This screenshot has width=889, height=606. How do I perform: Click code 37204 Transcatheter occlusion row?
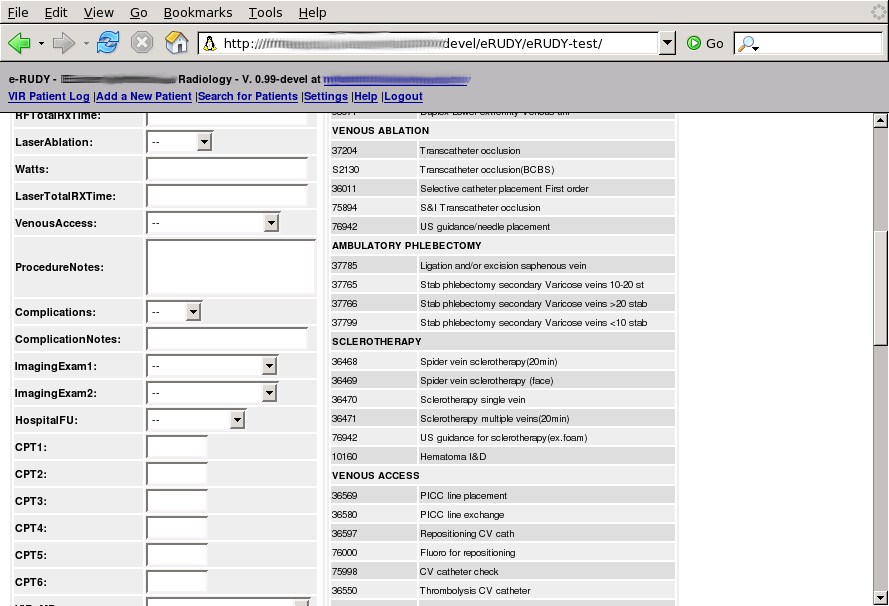point(503,150)
